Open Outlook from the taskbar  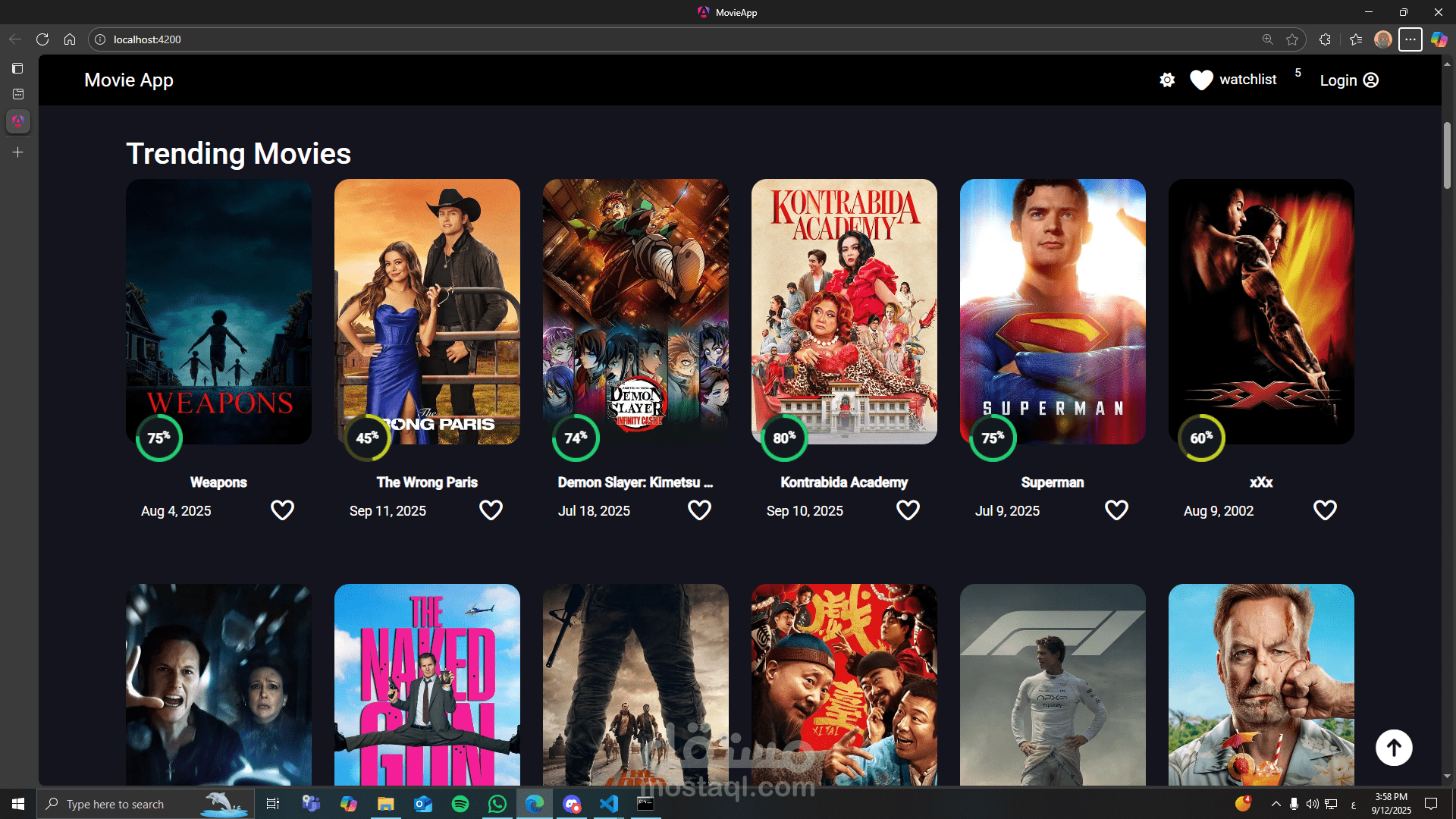[423, 804]
